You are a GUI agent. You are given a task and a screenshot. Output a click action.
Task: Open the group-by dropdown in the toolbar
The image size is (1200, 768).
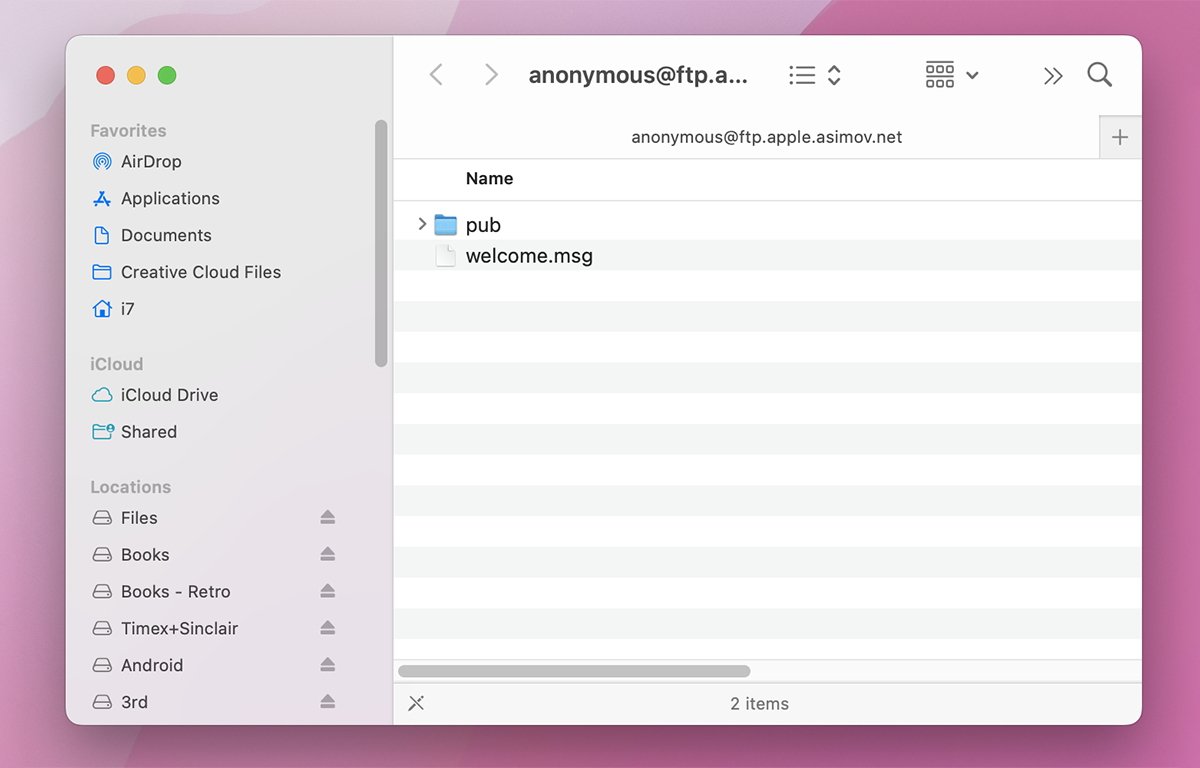(x=950, y=74)
